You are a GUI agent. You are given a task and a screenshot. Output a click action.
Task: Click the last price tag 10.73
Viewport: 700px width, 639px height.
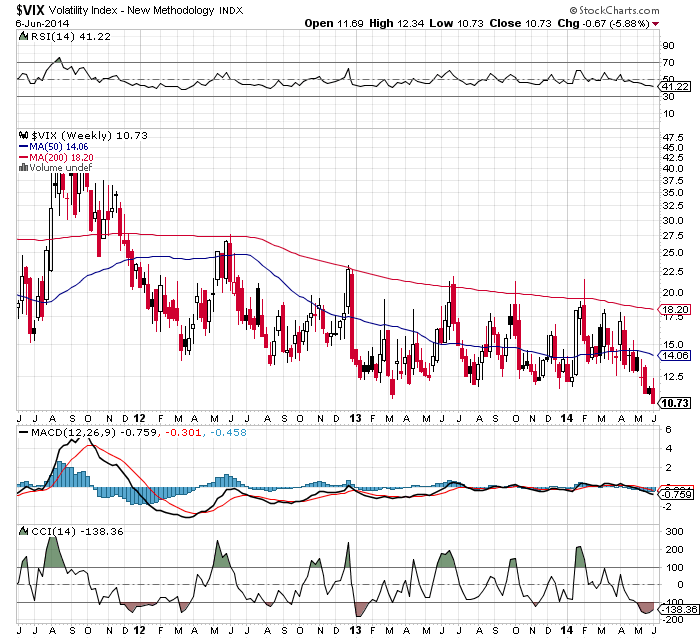coord(677,402)
